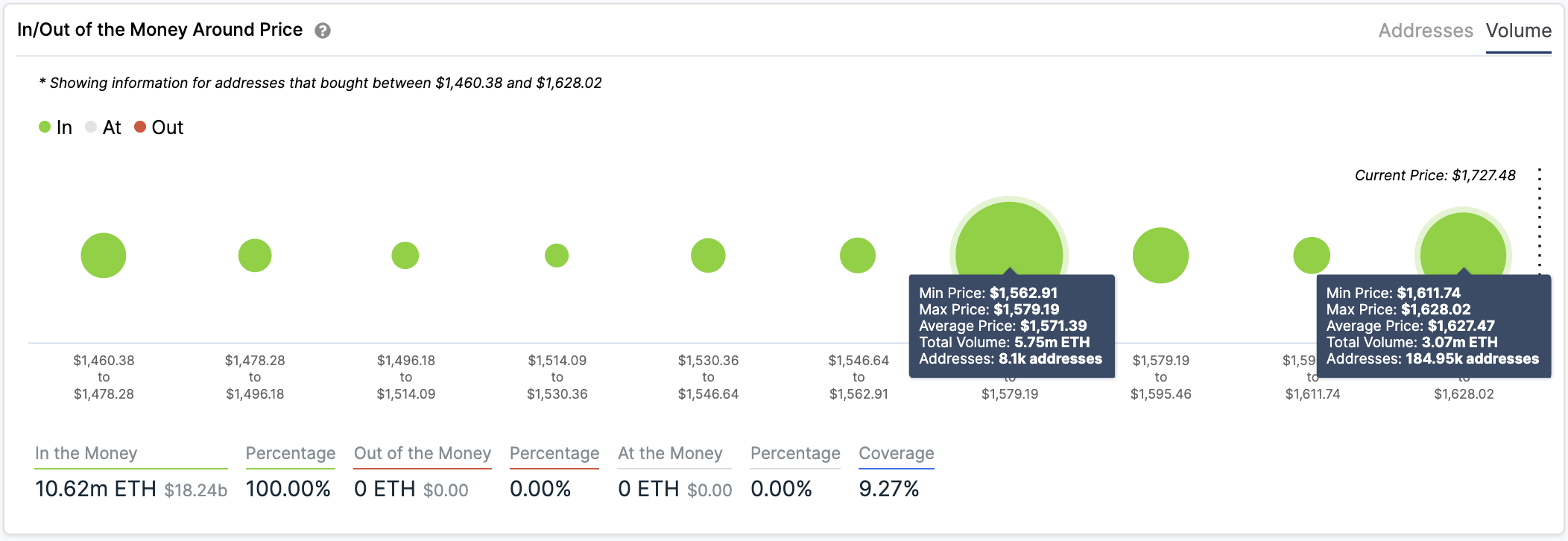Click the $1,460.38 to $1,478.28 bubble

tap(104, 256)
